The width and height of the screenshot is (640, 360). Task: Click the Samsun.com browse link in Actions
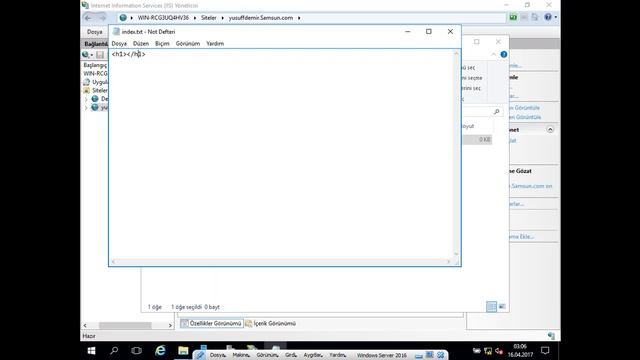point(531,186)
